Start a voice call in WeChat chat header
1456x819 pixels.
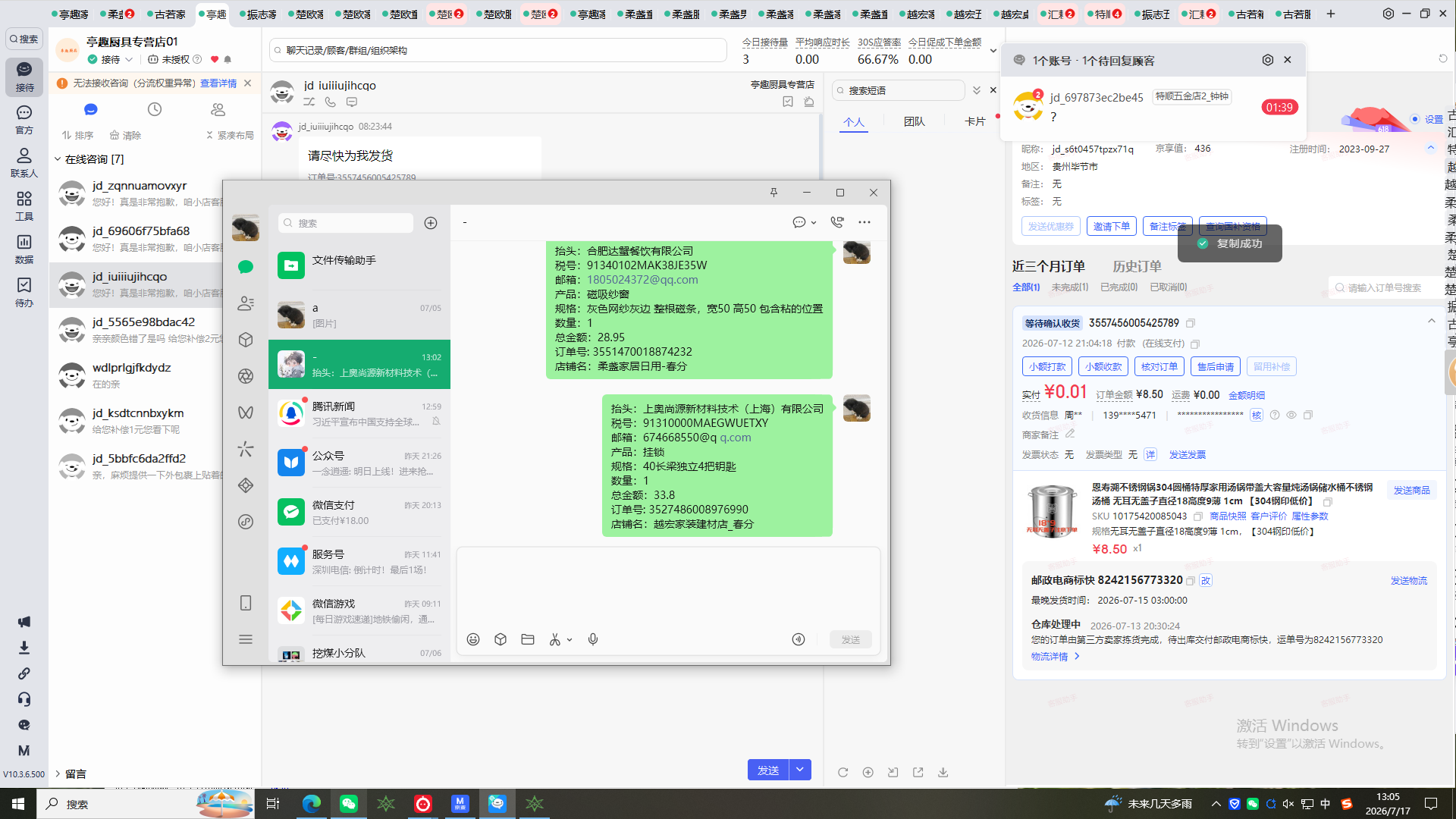pos(837,222)
